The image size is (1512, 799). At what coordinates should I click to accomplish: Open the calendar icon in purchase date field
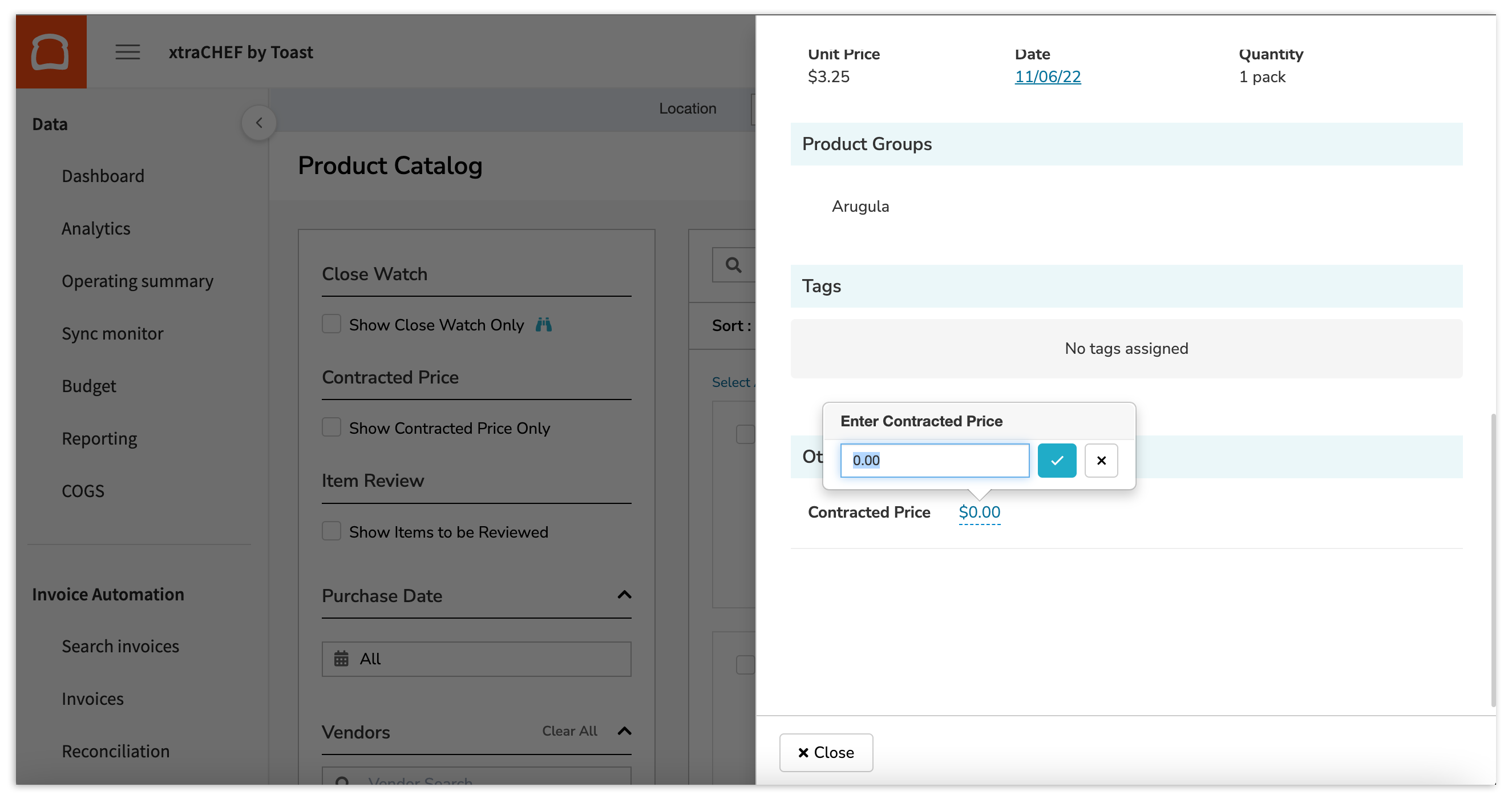coord(341,659)
